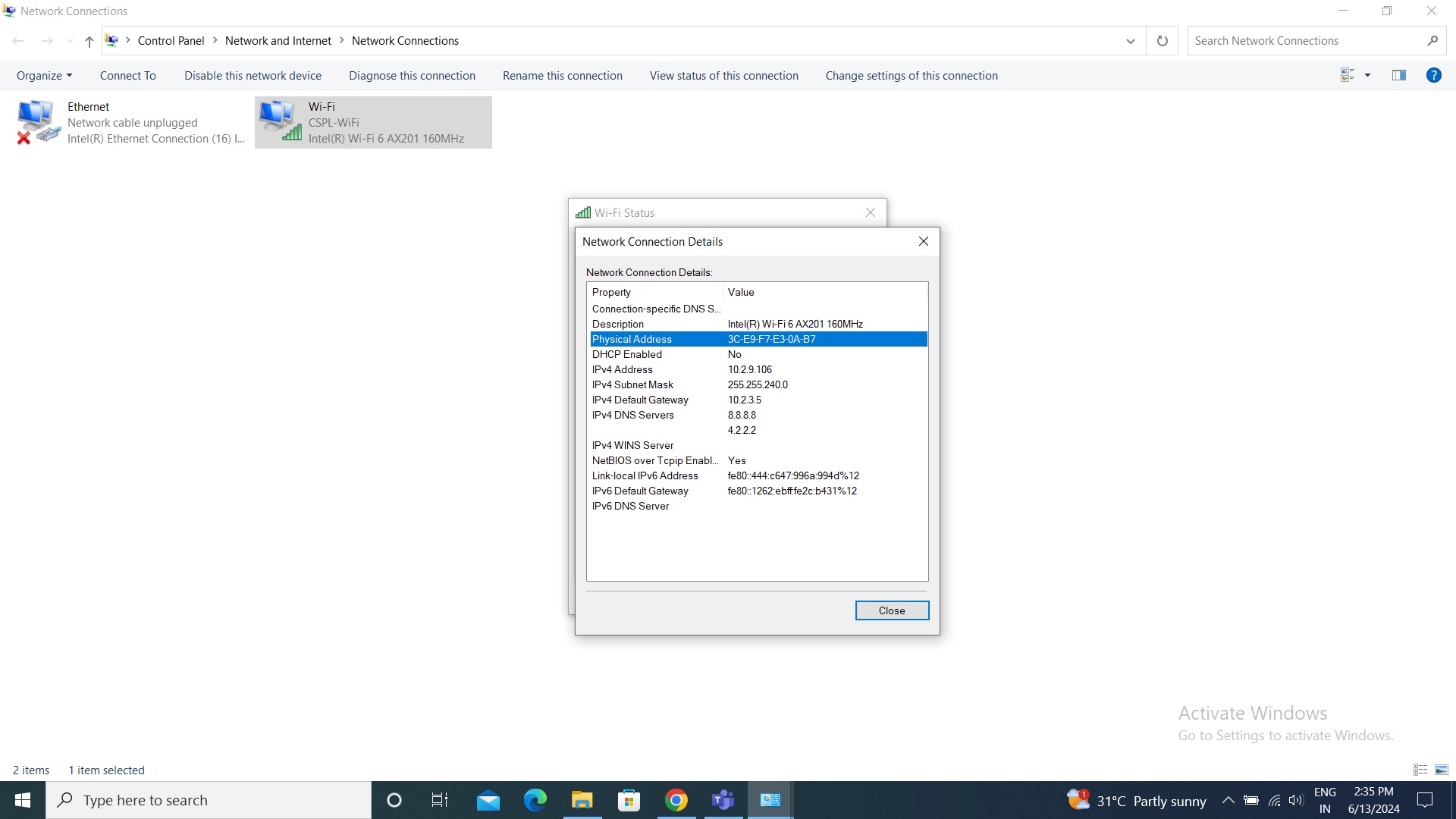This screenshot has width=1456, height=819.
Task: Launch Microsoft Edge from taskbar
Action: tap(535, 800)
